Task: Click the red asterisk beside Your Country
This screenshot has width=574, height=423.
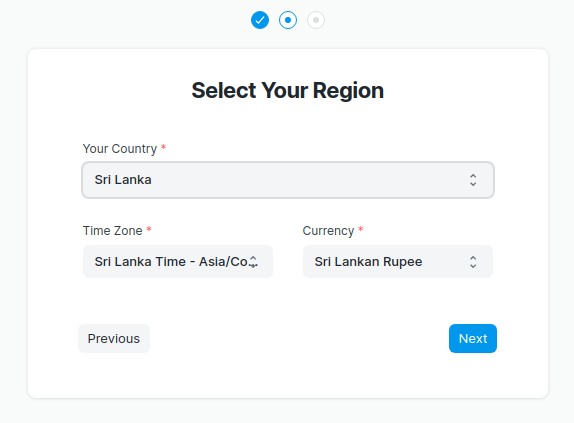Action: click(x=164, y=147)
